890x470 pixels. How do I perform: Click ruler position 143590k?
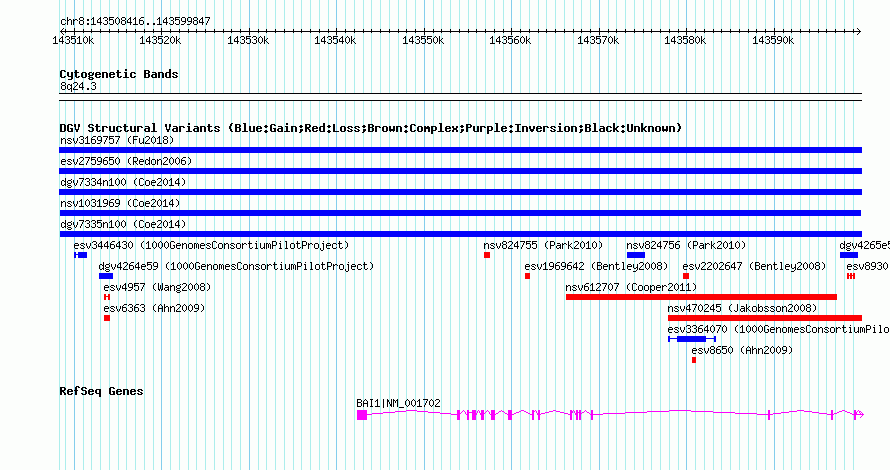pos(774,40)
